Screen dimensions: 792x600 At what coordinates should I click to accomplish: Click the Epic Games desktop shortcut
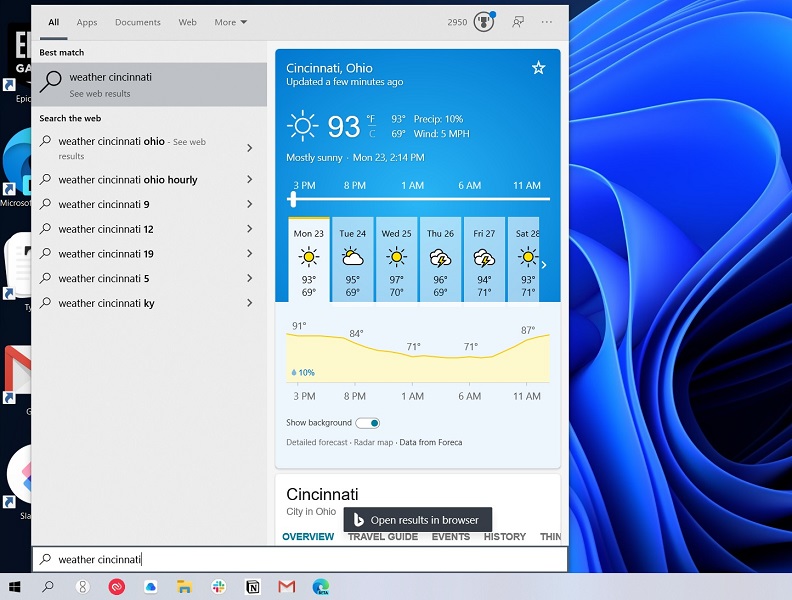pos(20,63)
